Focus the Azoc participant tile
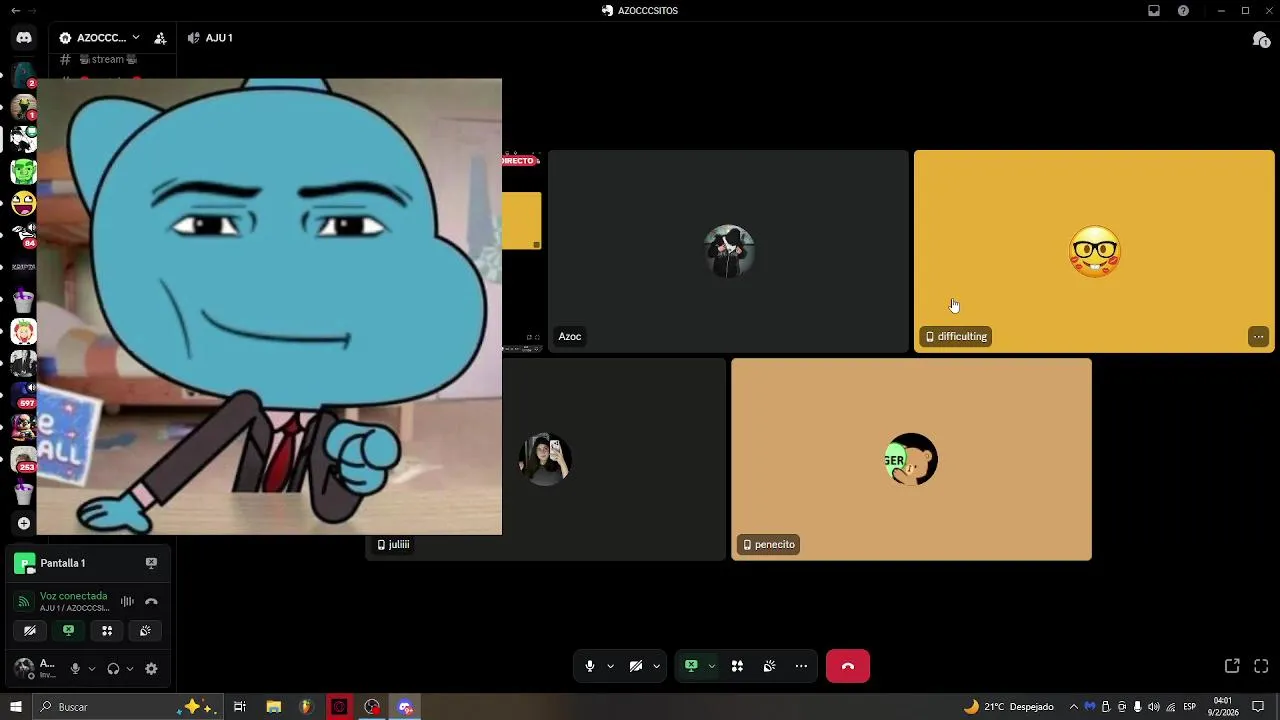 [x=728, y=251]
